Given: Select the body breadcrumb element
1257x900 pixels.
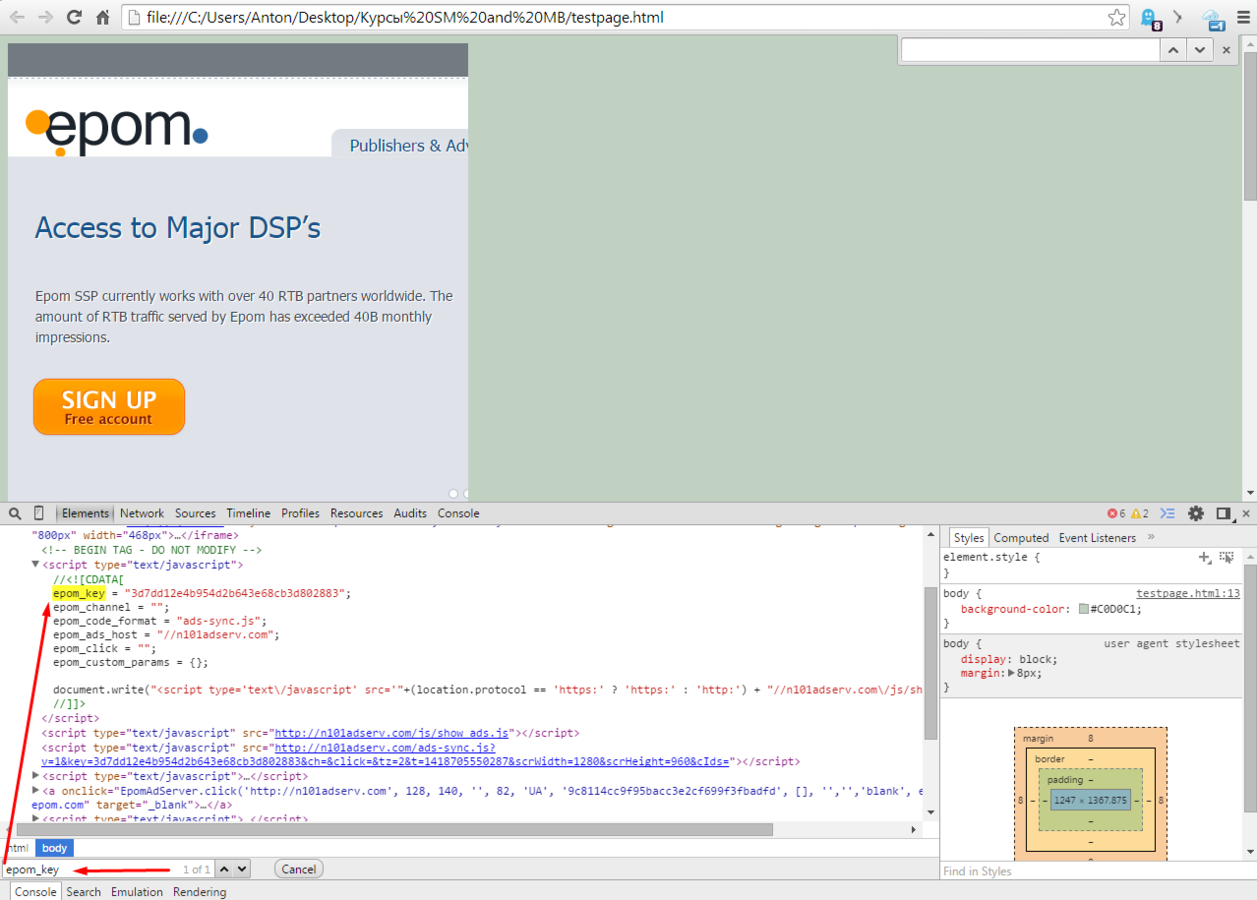Looking at the screenshot, I should pos(55,848).
